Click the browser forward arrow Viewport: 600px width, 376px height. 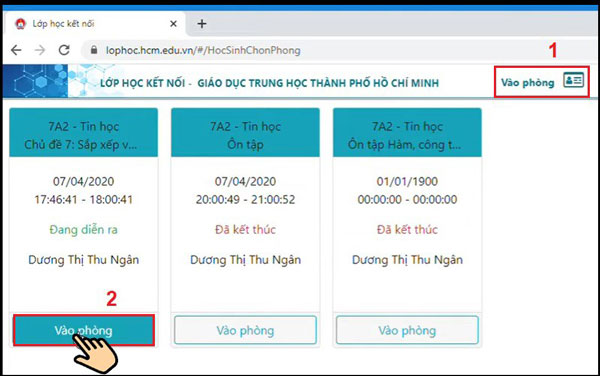point(40,50)
